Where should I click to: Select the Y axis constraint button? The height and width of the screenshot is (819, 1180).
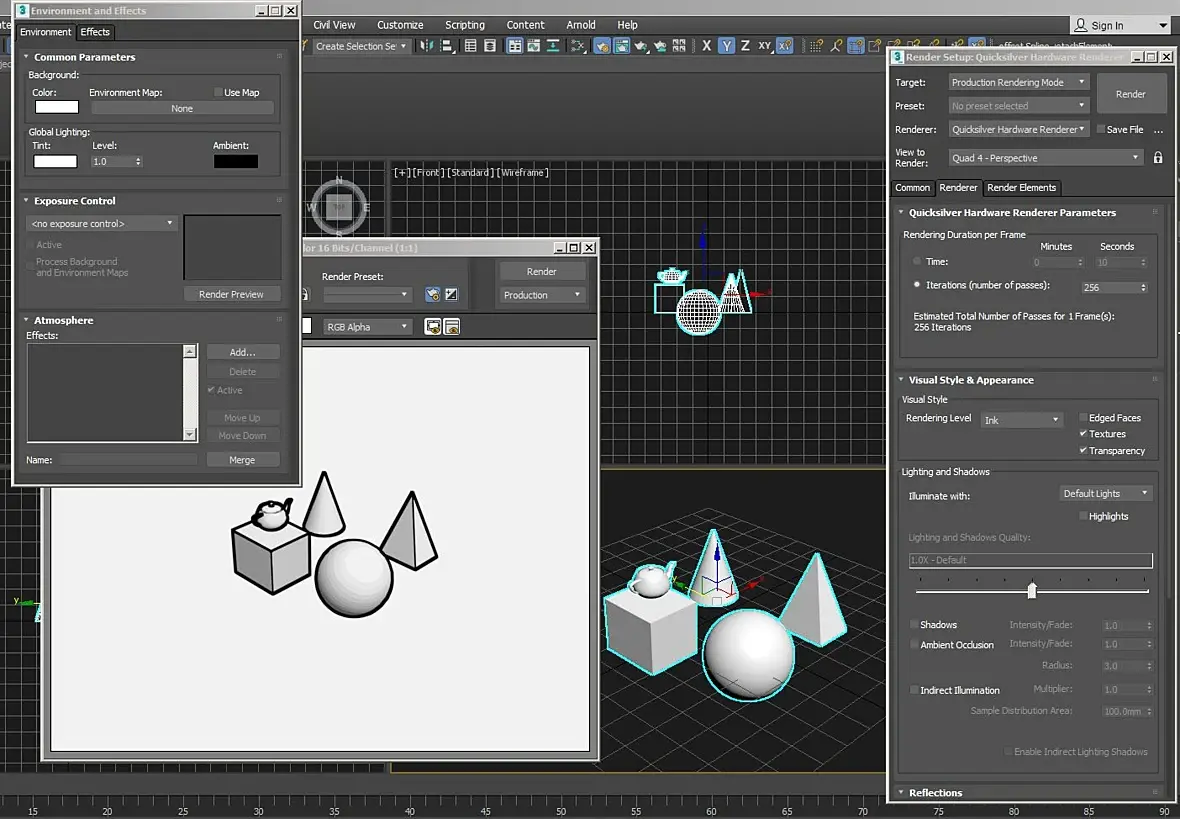(x=726, y=46)
